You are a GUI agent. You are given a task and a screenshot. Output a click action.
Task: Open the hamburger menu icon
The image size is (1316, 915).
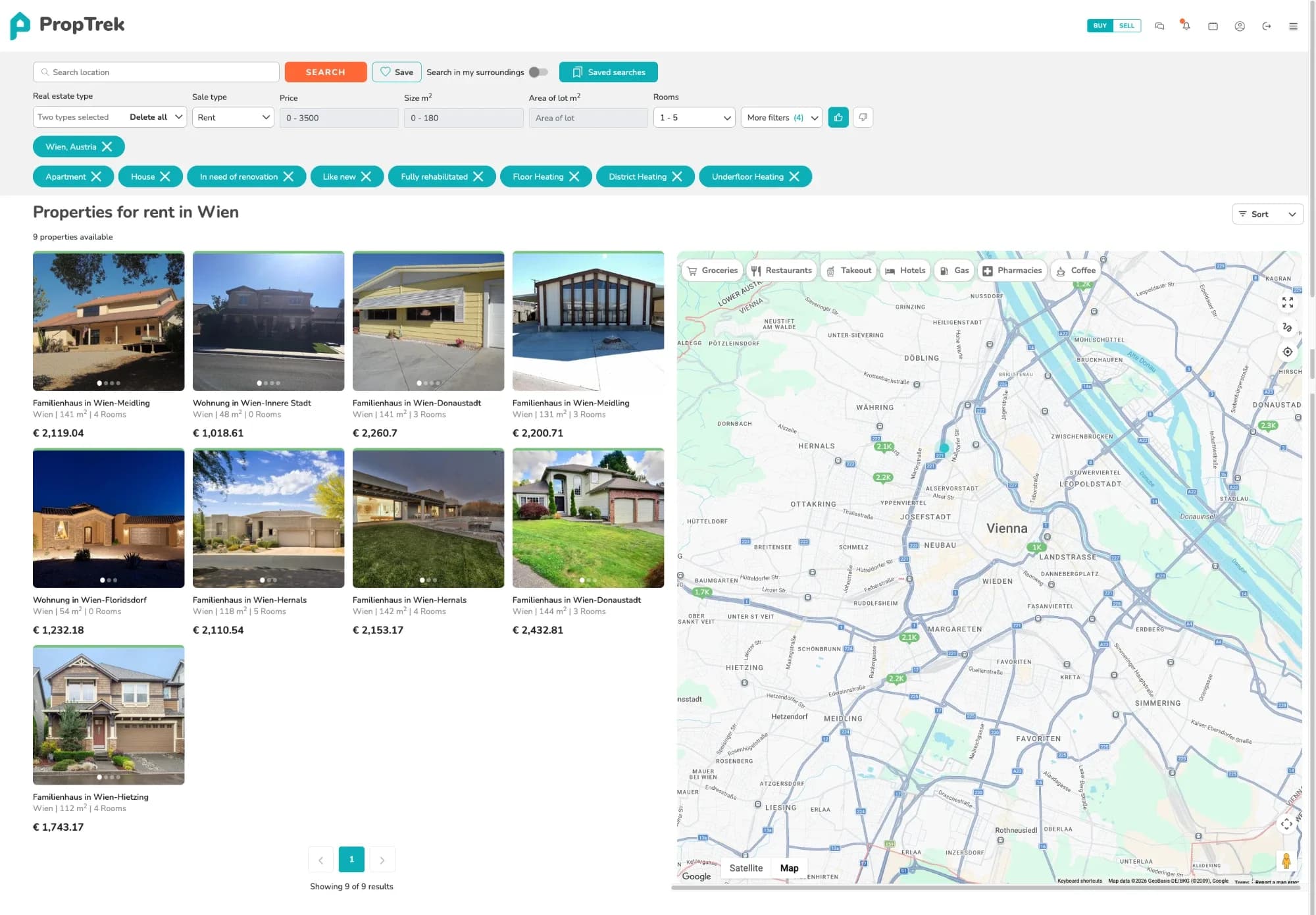coord(1293,26)
